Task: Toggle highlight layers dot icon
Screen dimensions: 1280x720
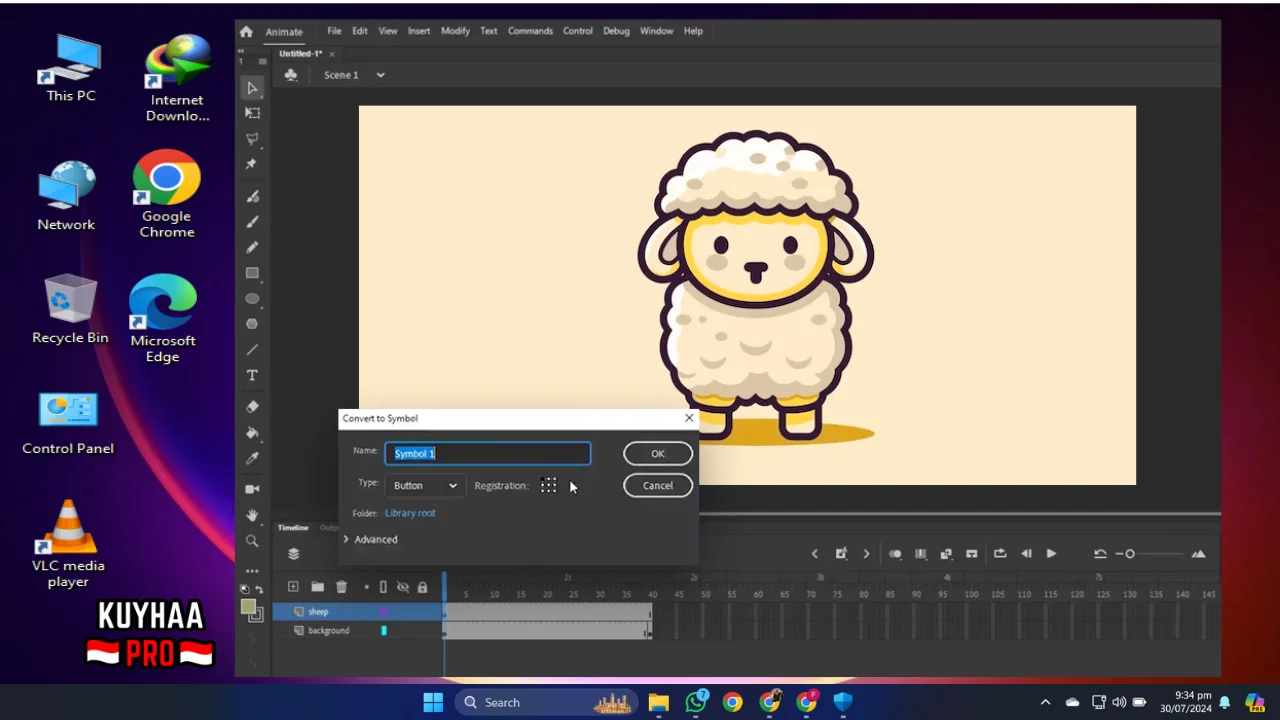Action: [366, 587]
